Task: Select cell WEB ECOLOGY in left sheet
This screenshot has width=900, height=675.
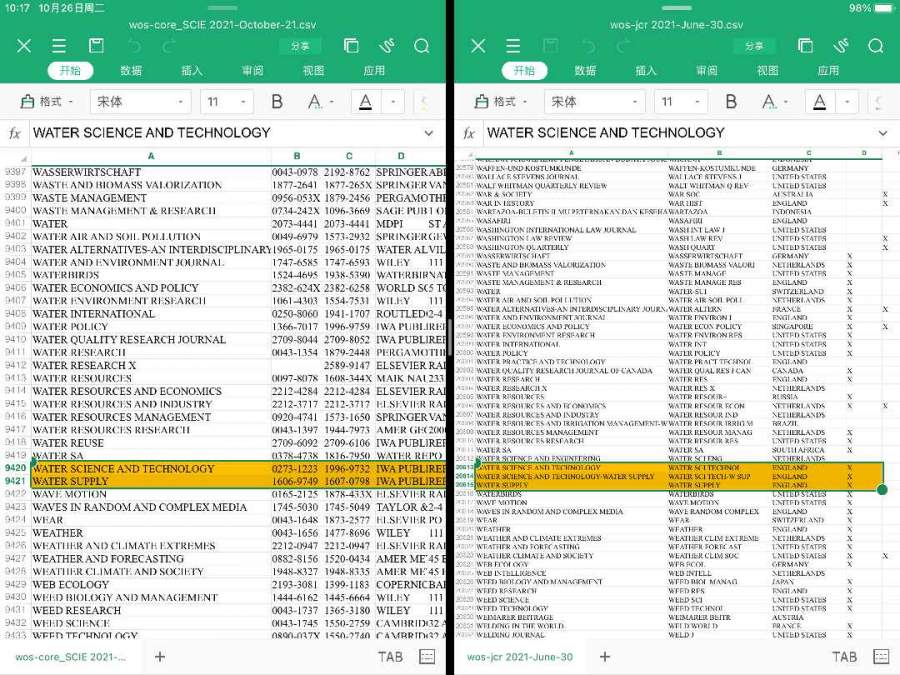Action: 152,584
